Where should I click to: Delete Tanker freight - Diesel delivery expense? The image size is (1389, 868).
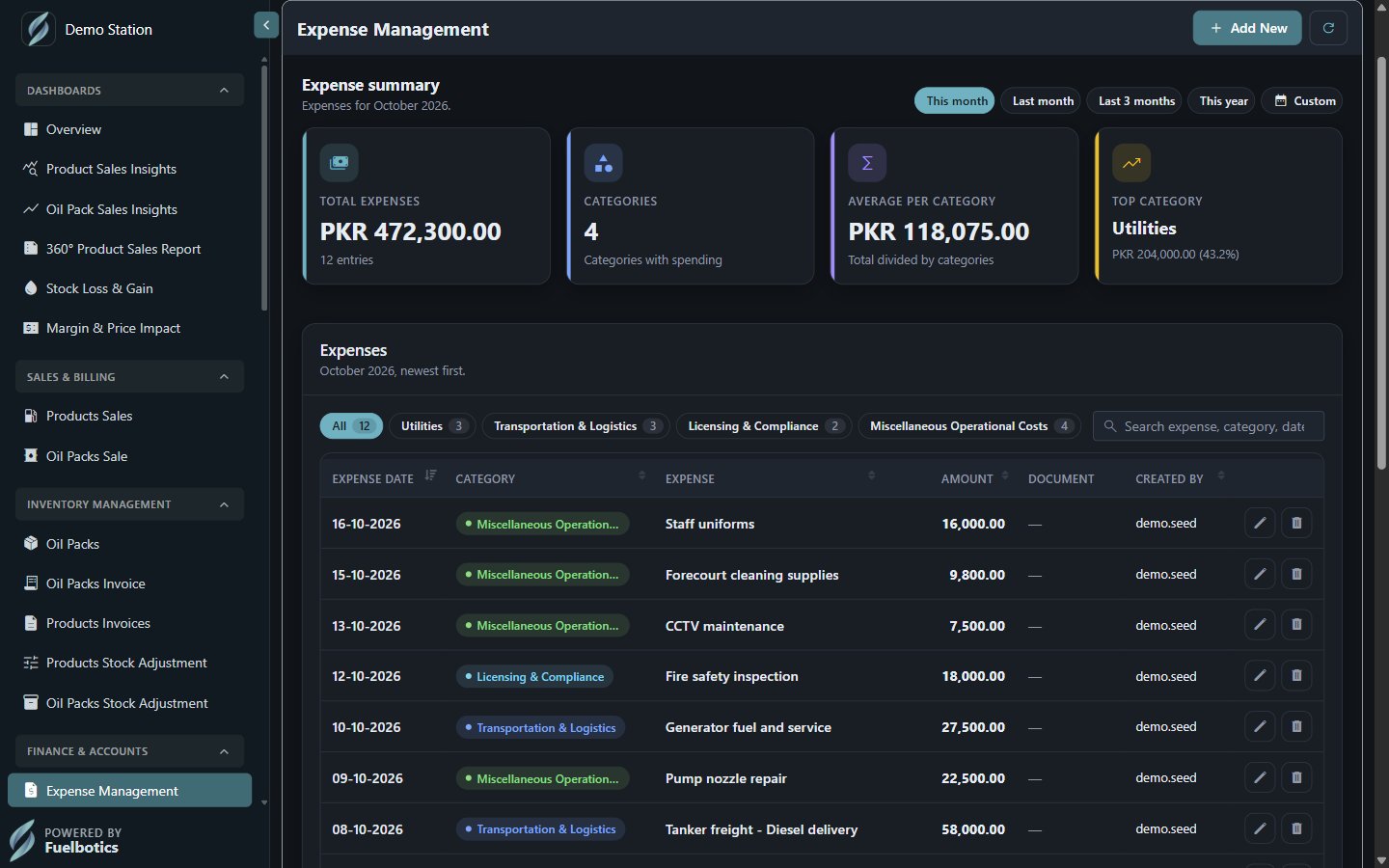[x=1296, y=828]
